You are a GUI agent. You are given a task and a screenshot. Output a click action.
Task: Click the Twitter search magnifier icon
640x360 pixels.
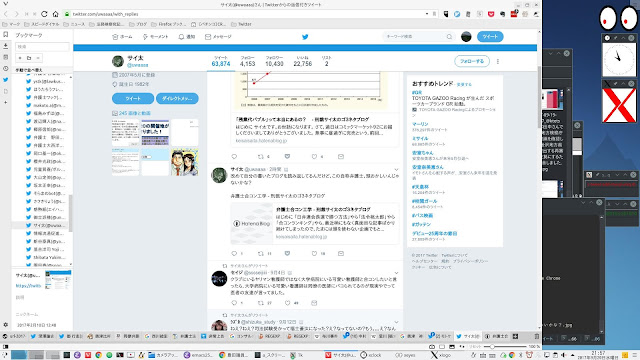coord(449,37)
